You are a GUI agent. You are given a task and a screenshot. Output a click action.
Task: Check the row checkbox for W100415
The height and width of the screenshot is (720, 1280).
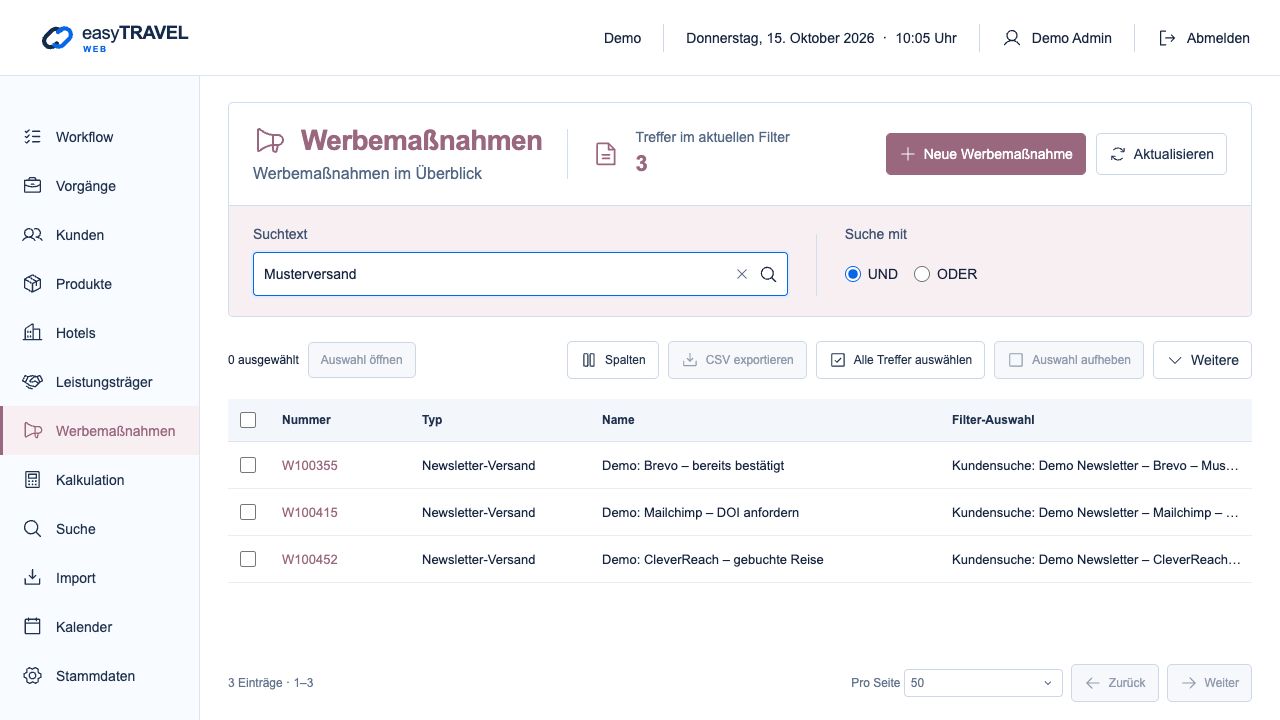pyautogui.click(x=248, y=512)
